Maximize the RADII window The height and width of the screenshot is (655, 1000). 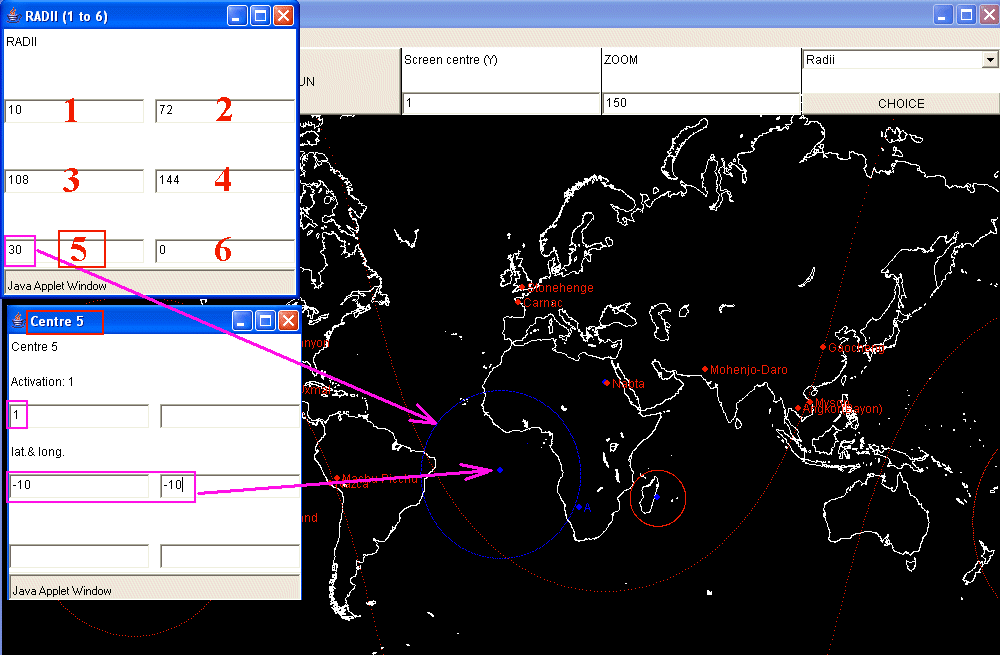pyautogui.click(x=260, y=16)
